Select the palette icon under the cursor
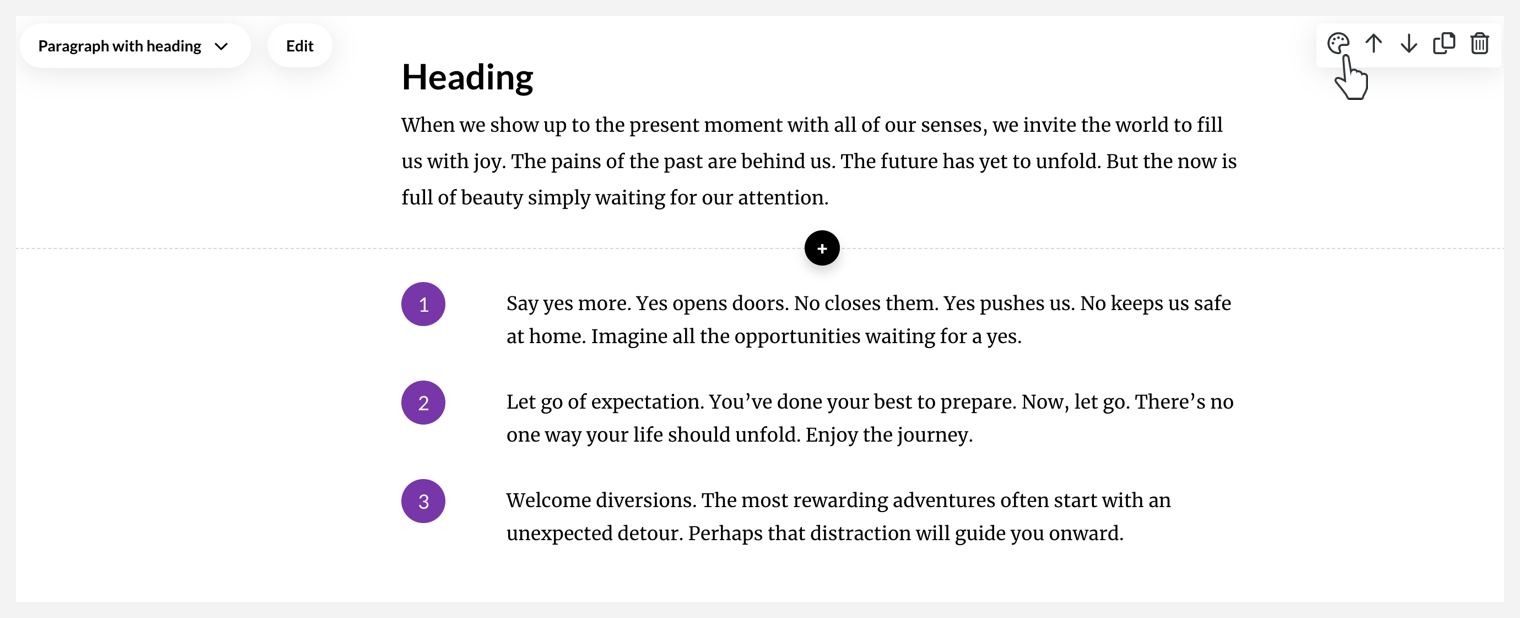 pos(1338,43)
